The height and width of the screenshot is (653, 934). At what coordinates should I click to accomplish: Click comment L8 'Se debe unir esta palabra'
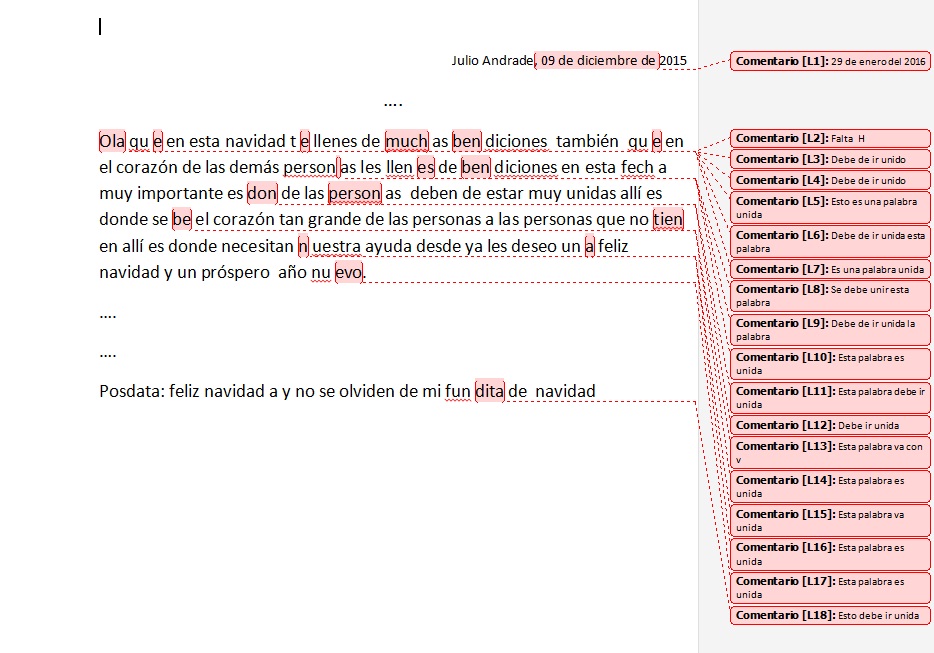[830, 296]
